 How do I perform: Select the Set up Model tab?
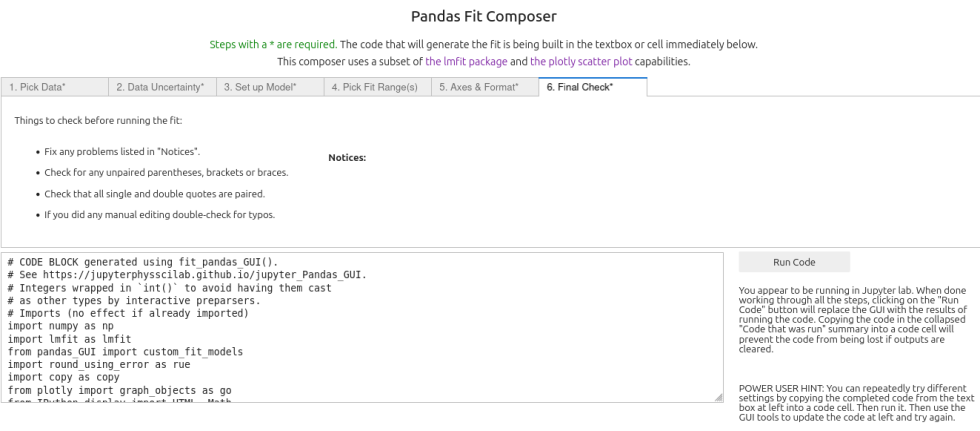269,87
